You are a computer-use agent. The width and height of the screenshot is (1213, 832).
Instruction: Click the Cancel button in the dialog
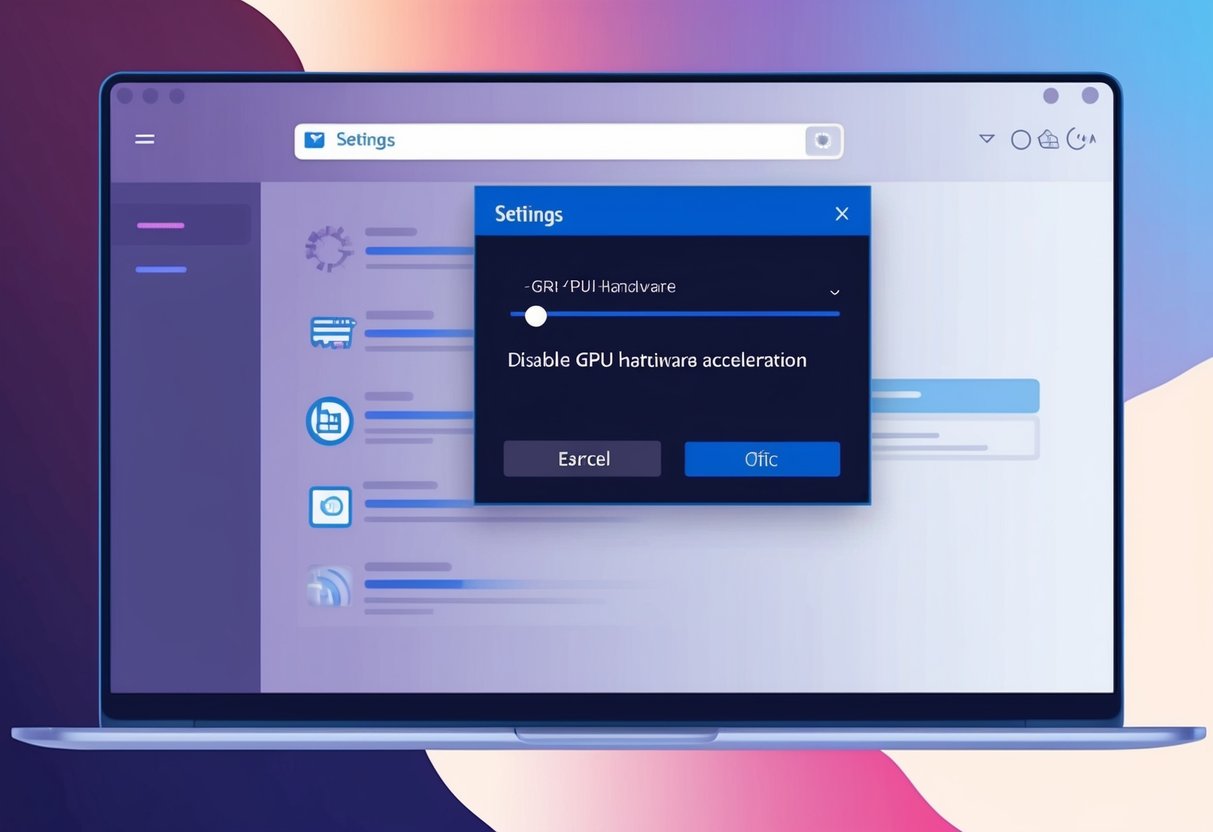[x=582, y=458]
